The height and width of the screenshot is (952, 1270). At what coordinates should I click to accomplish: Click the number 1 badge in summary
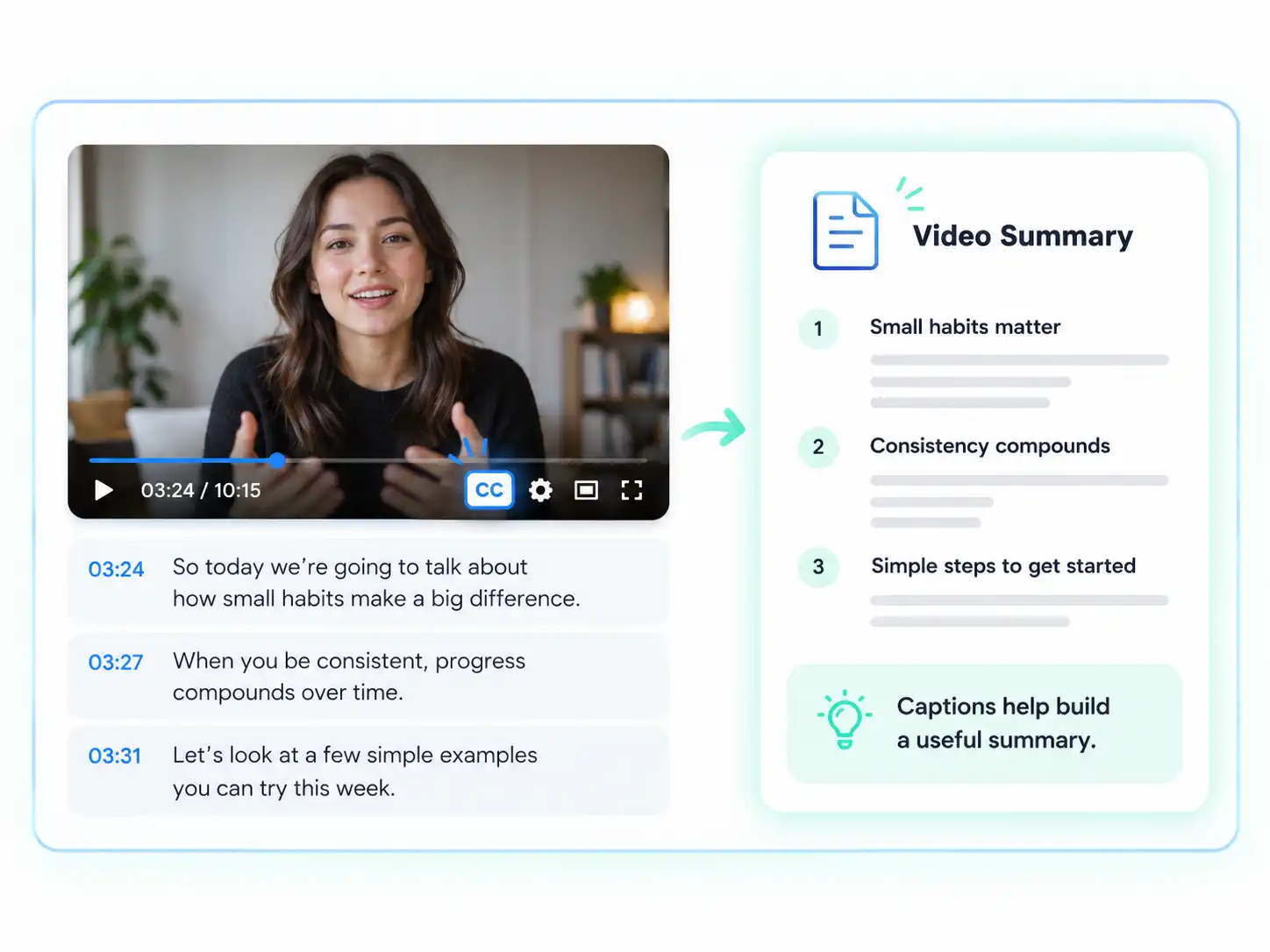coord(818,329)
